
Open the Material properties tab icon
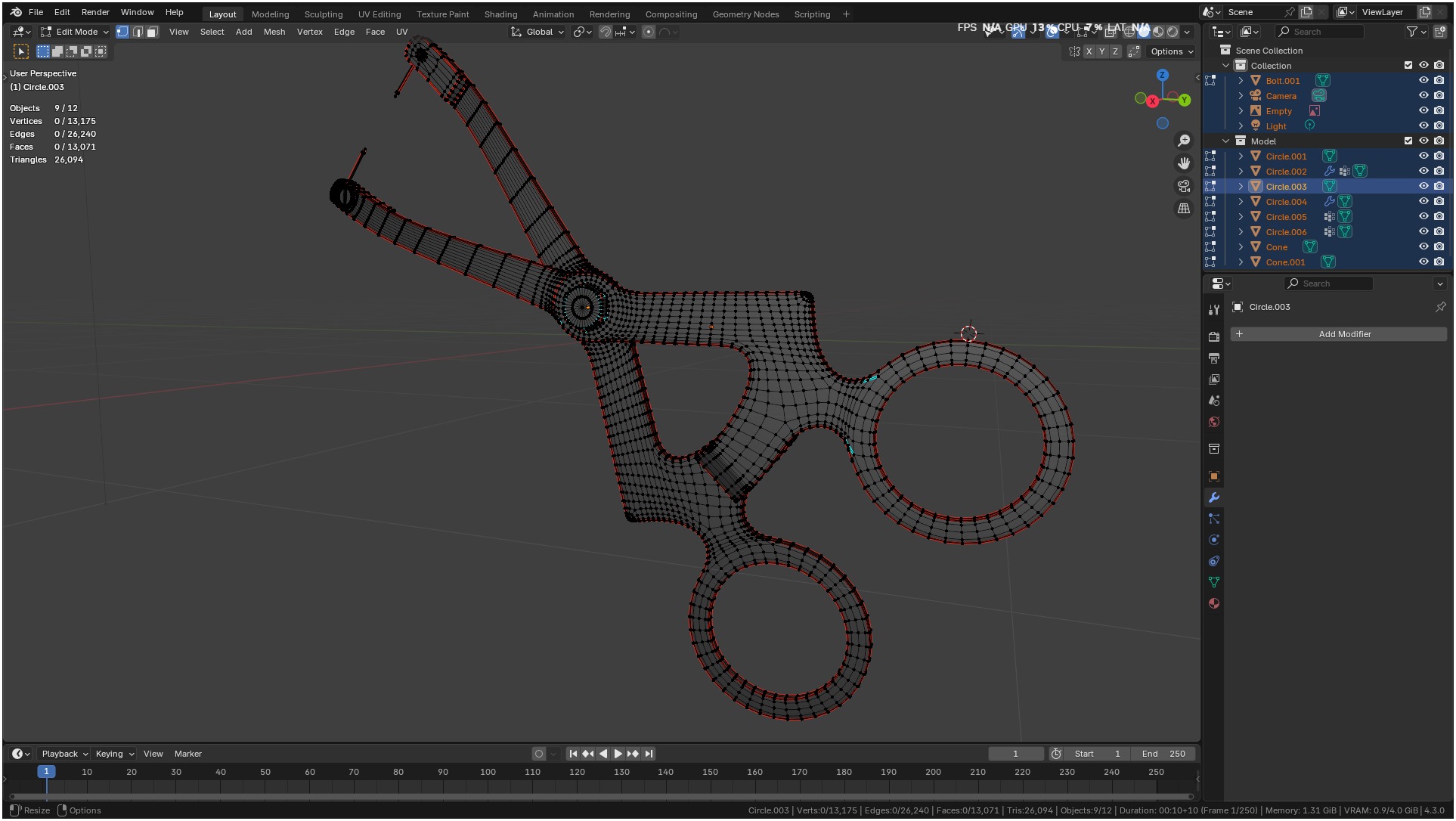[x=1214, y=604]
